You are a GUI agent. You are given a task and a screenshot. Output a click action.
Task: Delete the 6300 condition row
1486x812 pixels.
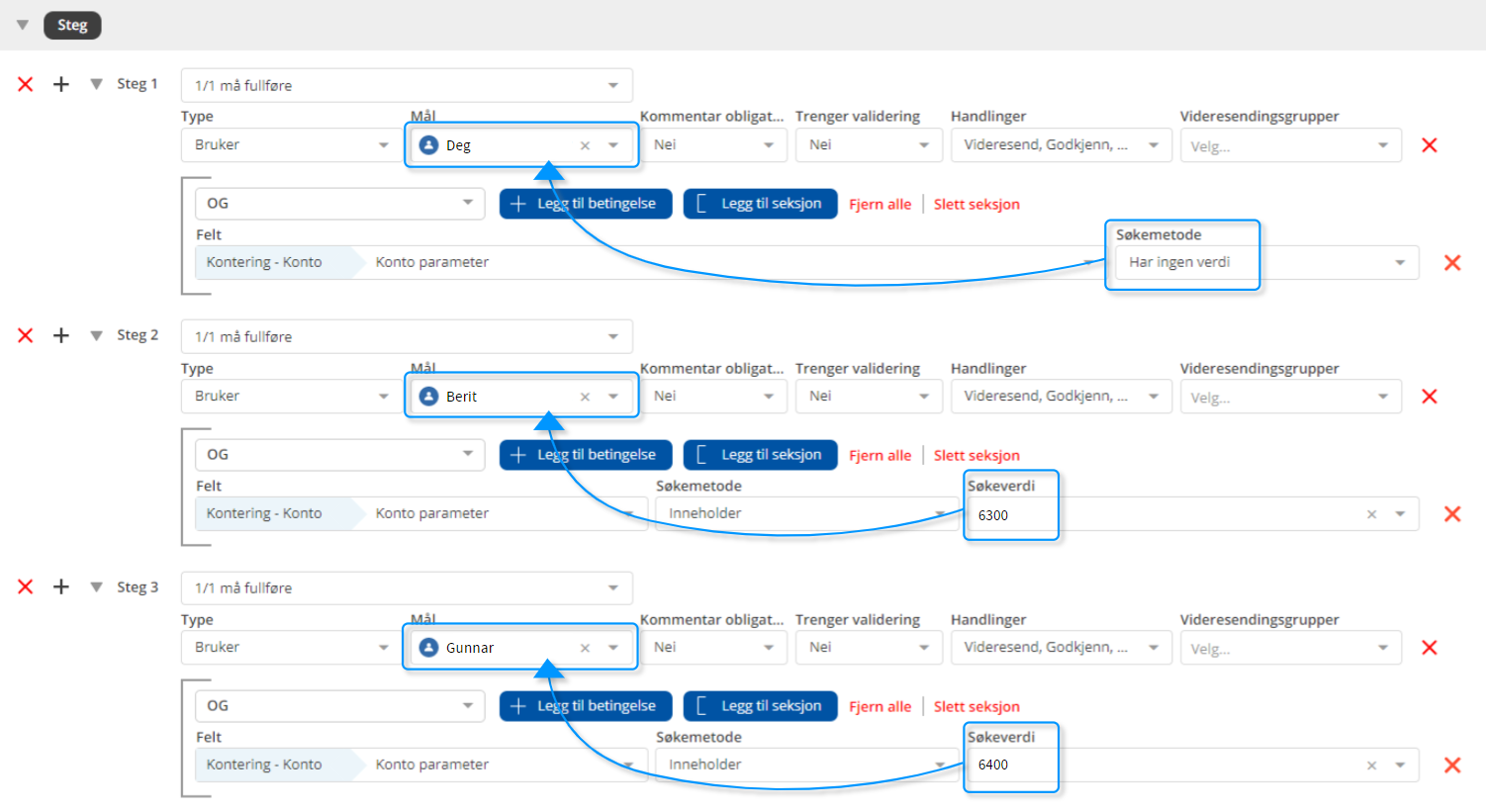coord(1452,514)
